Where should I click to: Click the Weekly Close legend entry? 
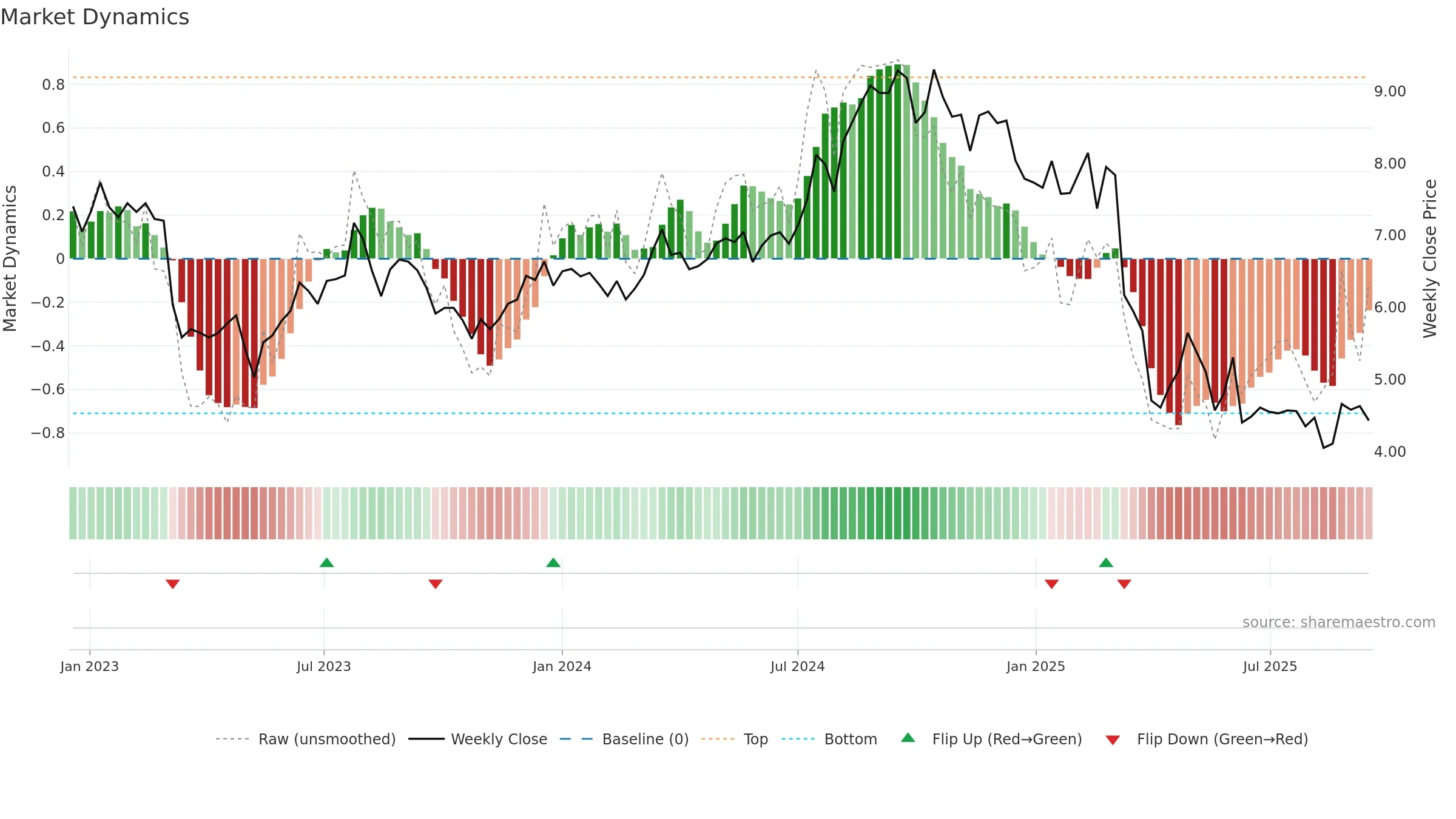click(x=478, y=739)
